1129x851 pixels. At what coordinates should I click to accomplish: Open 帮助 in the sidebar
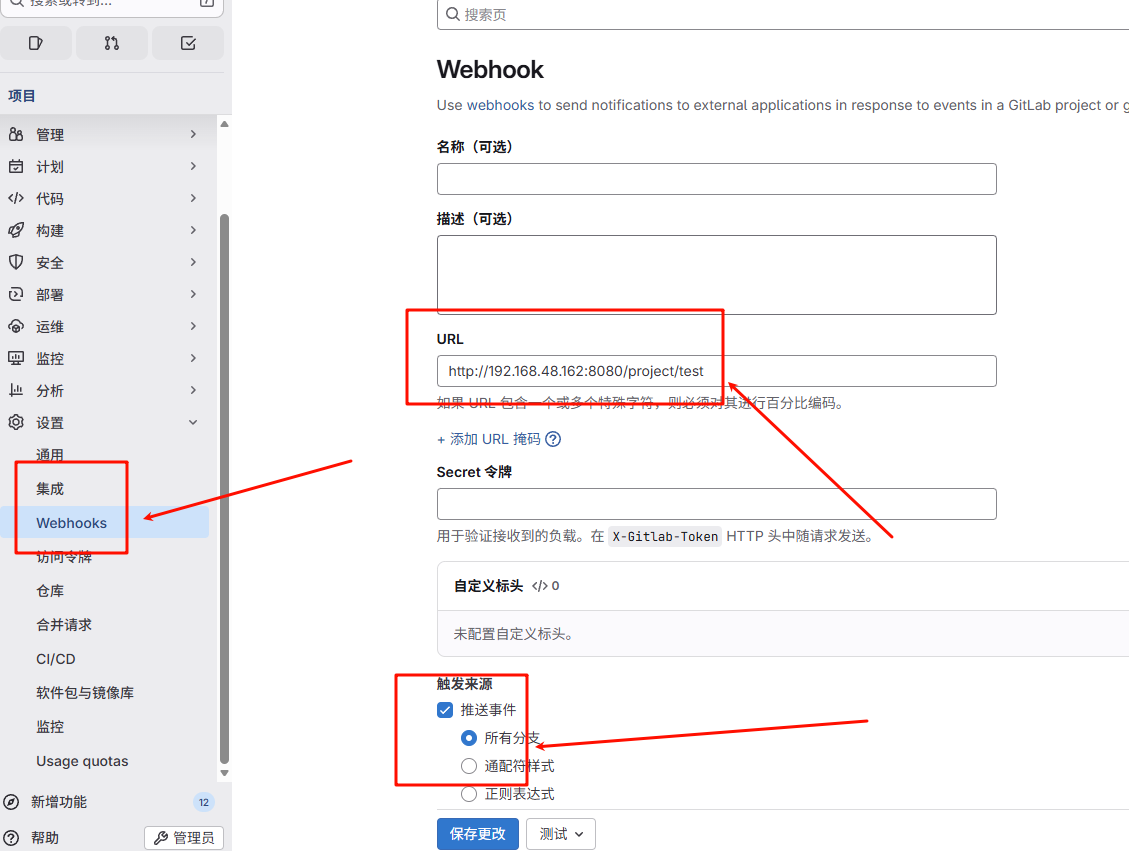coord(45,837)
